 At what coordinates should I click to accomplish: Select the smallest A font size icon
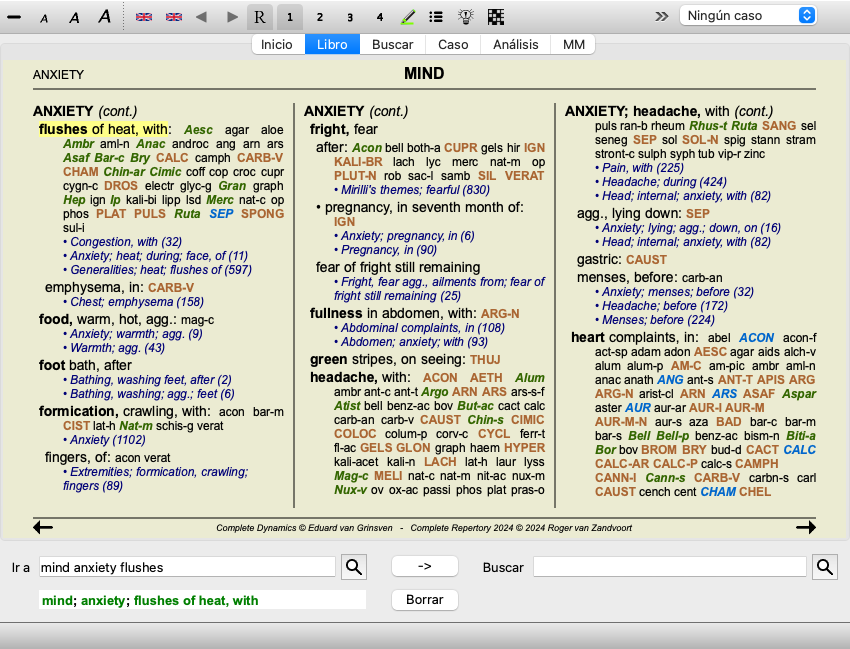44,18
